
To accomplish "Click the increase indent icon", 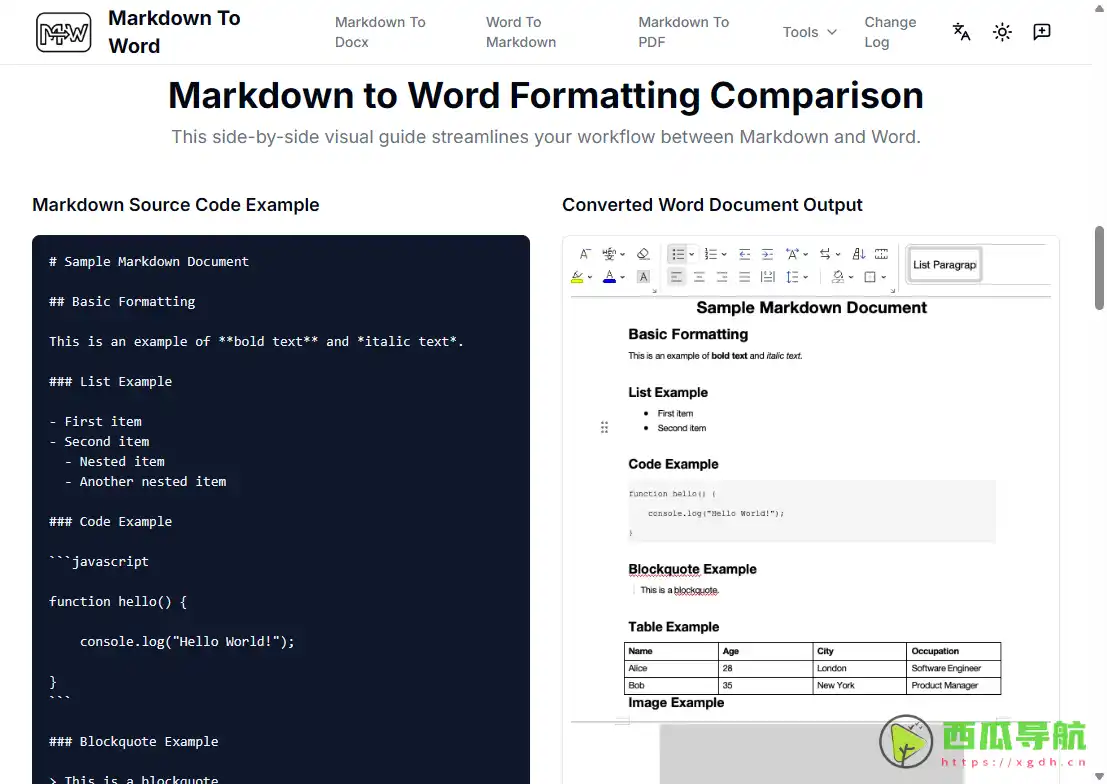I will coord(767,254).
